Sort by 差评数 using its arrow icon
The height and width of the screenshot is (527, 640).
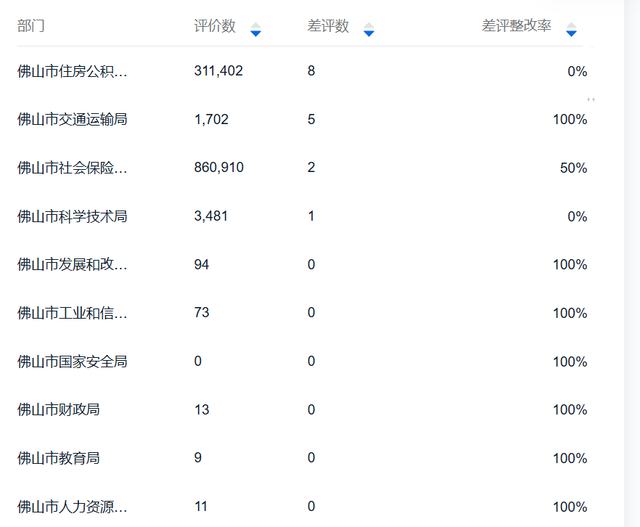click(369, 29)
